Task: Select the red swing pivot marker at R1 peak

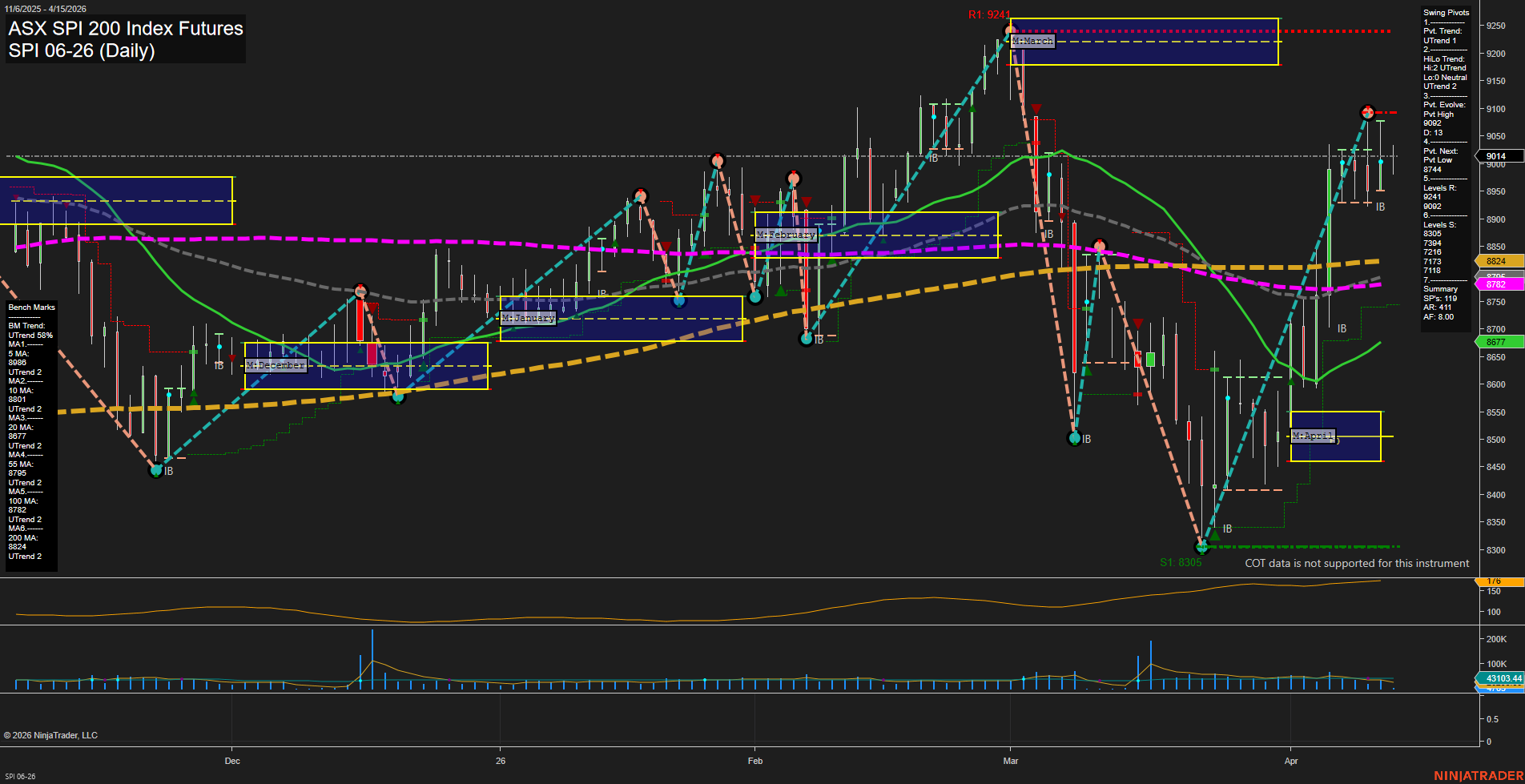Action: (x=1008, y=30)
